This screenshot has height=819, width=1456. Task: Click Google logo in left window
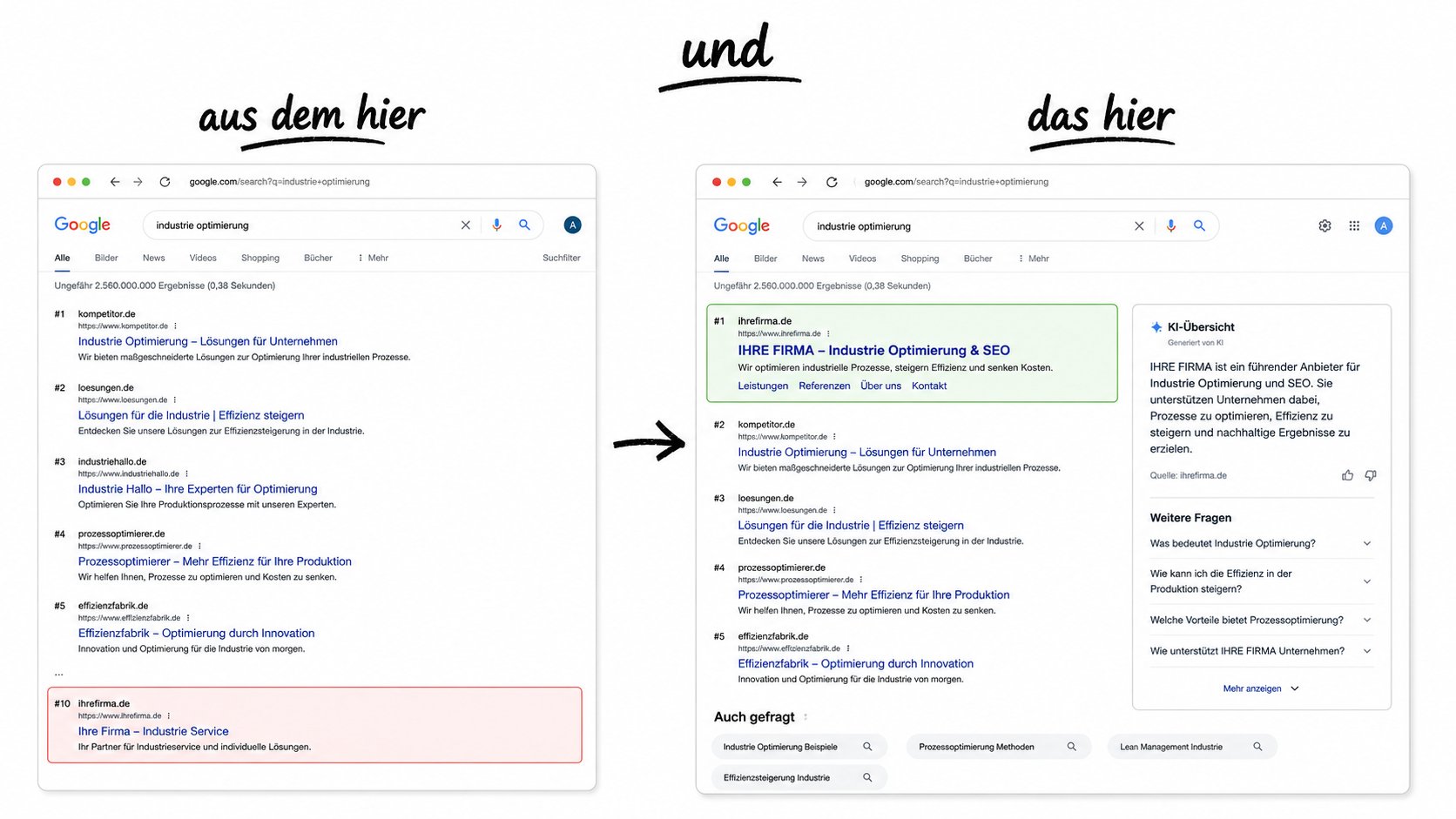pyautogui.click(x=83, y=225)
